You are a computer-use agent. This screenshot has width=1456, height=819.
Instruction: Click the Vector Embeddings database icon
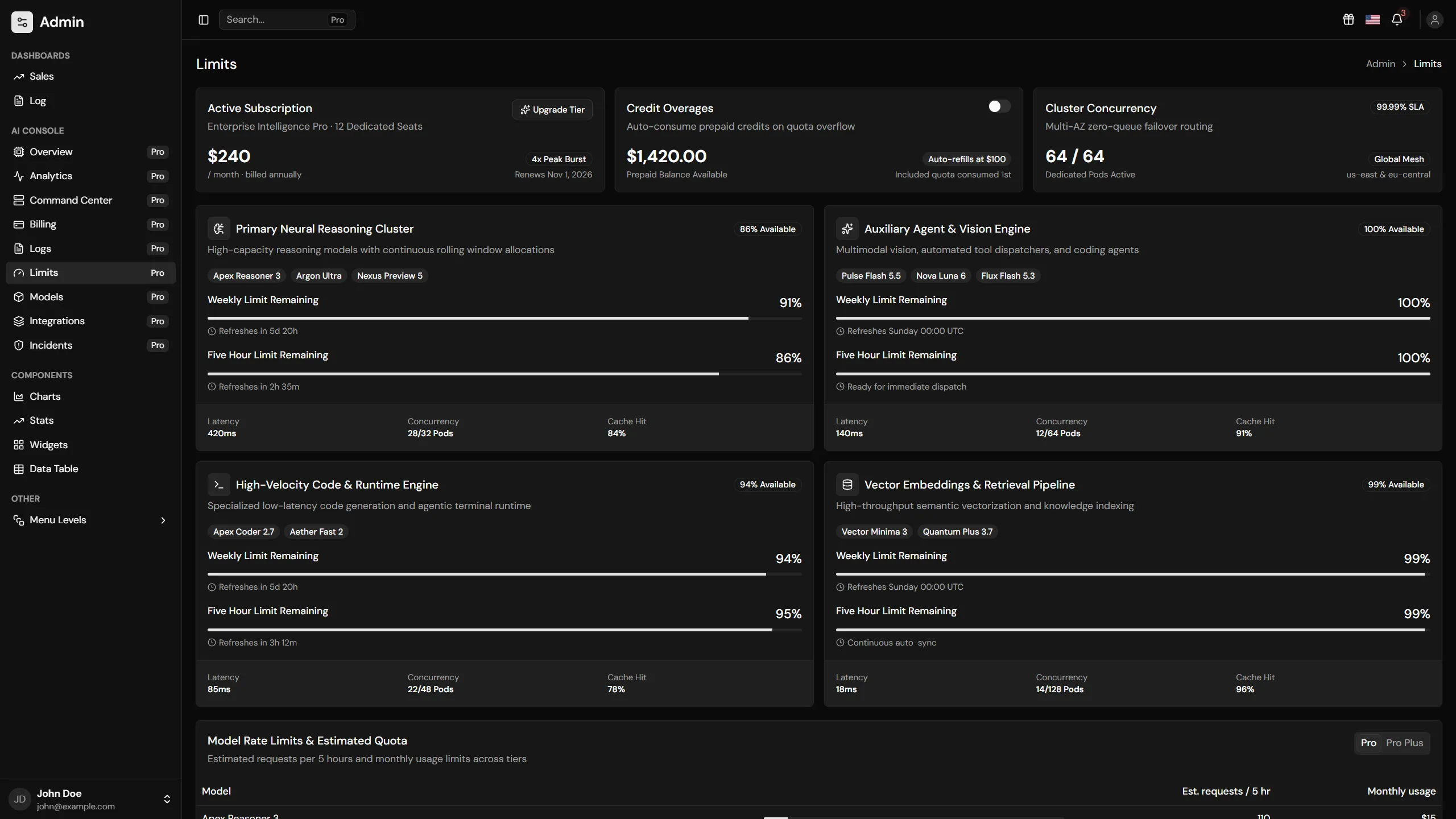847,485
